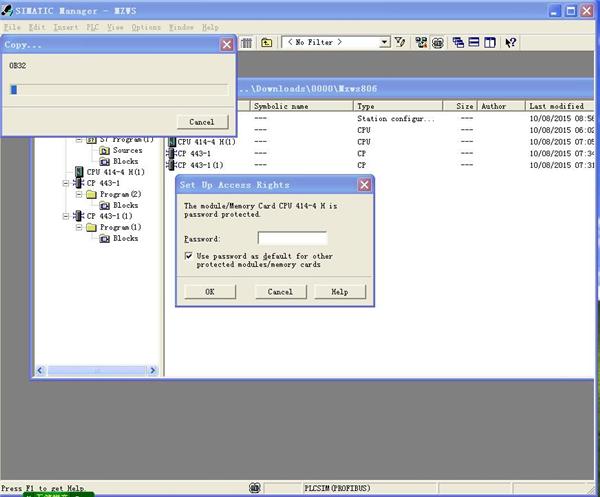This screenshot has width=600, height=497.
Task: Close the Copy progress dialog
Action: point(227,45)
